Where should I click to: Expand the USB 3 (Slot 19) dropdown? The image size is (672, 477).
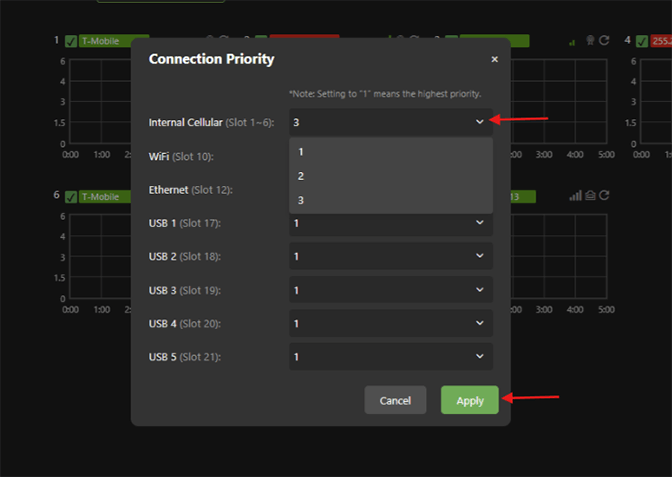point(391,290)
